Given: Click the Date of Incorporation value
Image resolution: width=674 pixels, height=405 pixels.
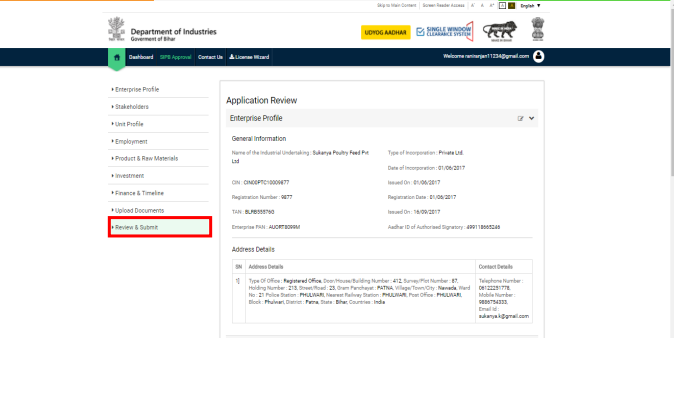Looking at the screenshot, I should [451, 168].
